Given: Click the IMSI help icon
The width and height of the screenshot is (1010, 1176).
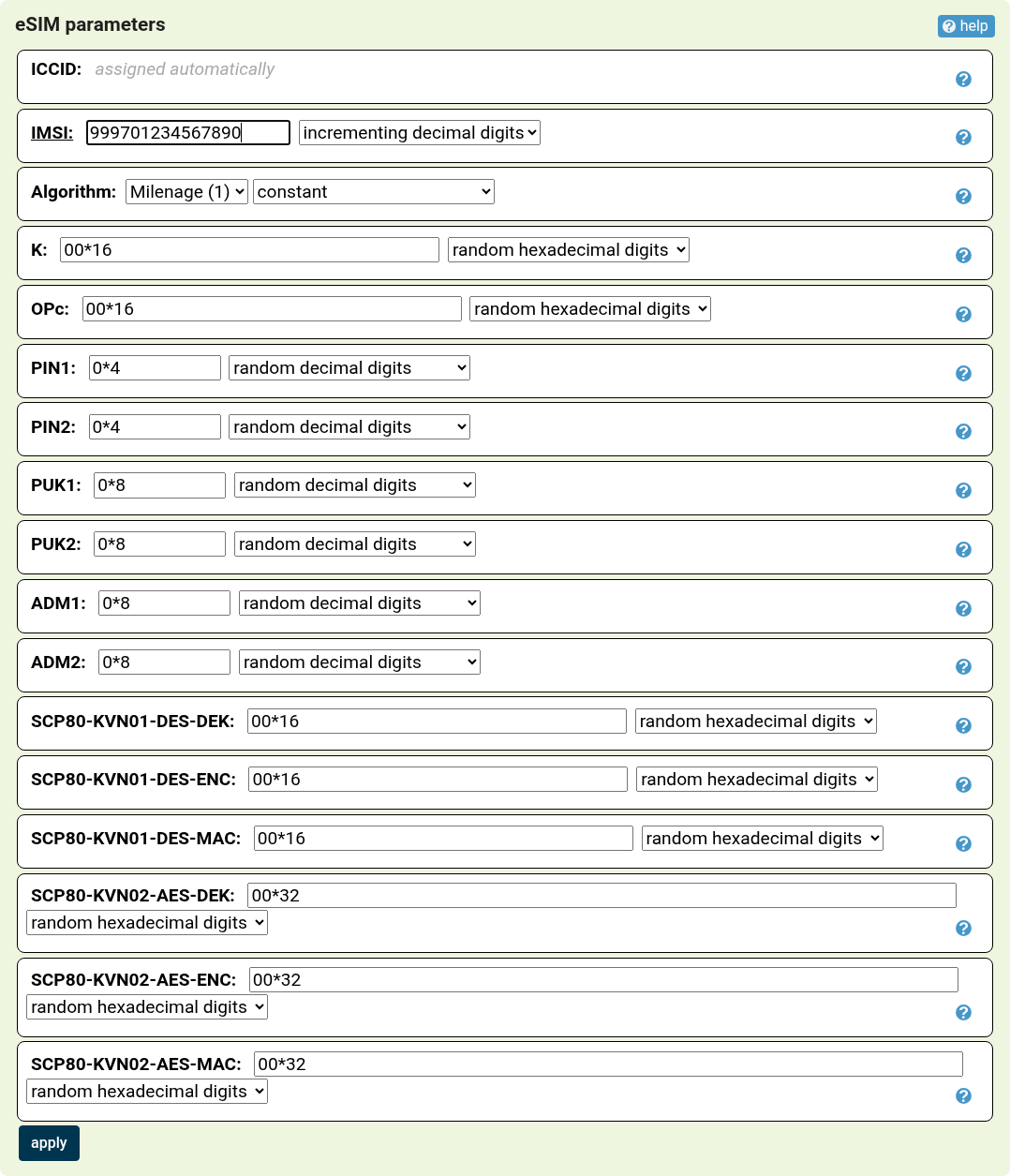Looking at the screenshot, I should [963, 137].
